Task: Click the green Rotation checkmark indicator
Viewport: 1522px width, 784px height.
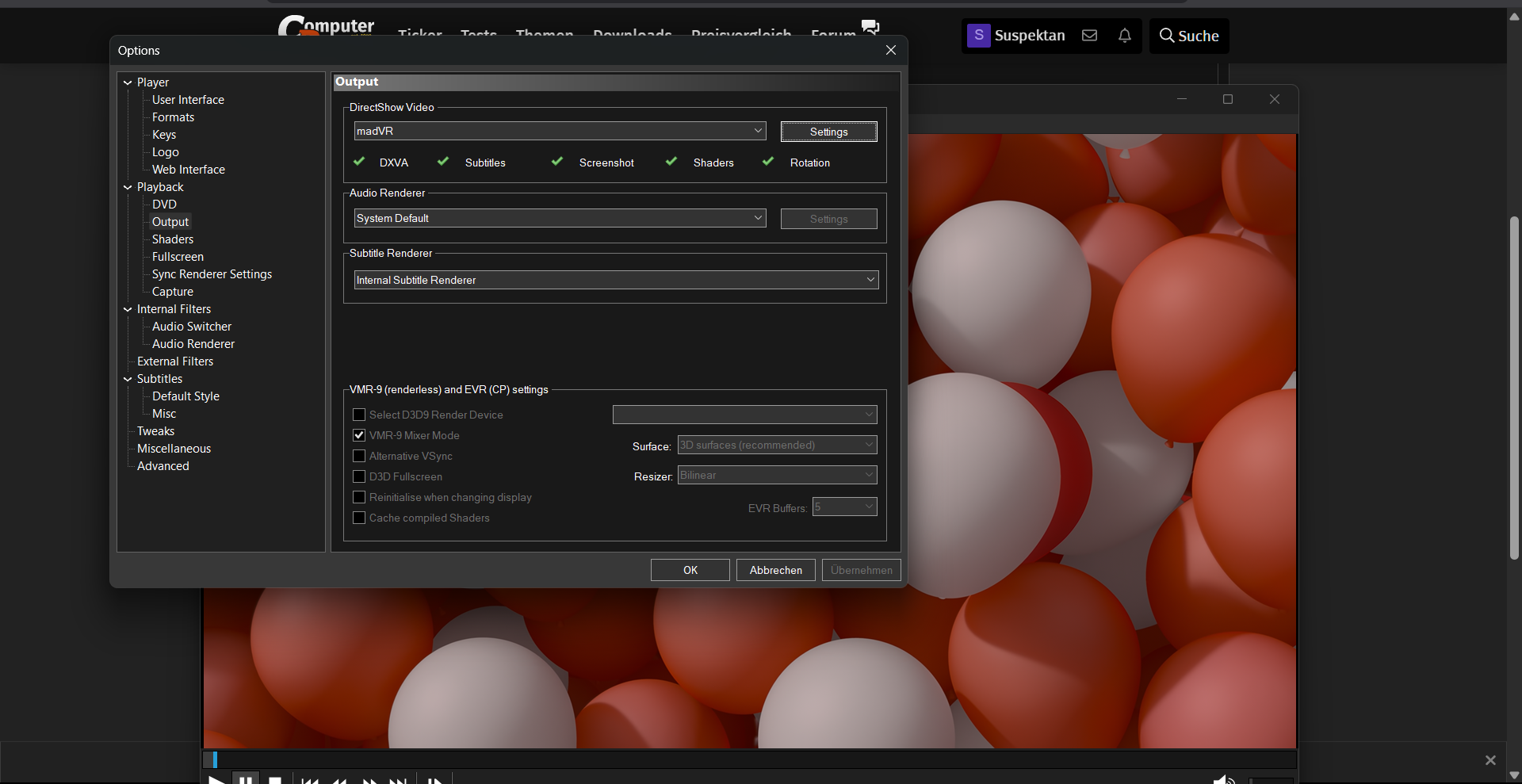Action: pos(768,161)
